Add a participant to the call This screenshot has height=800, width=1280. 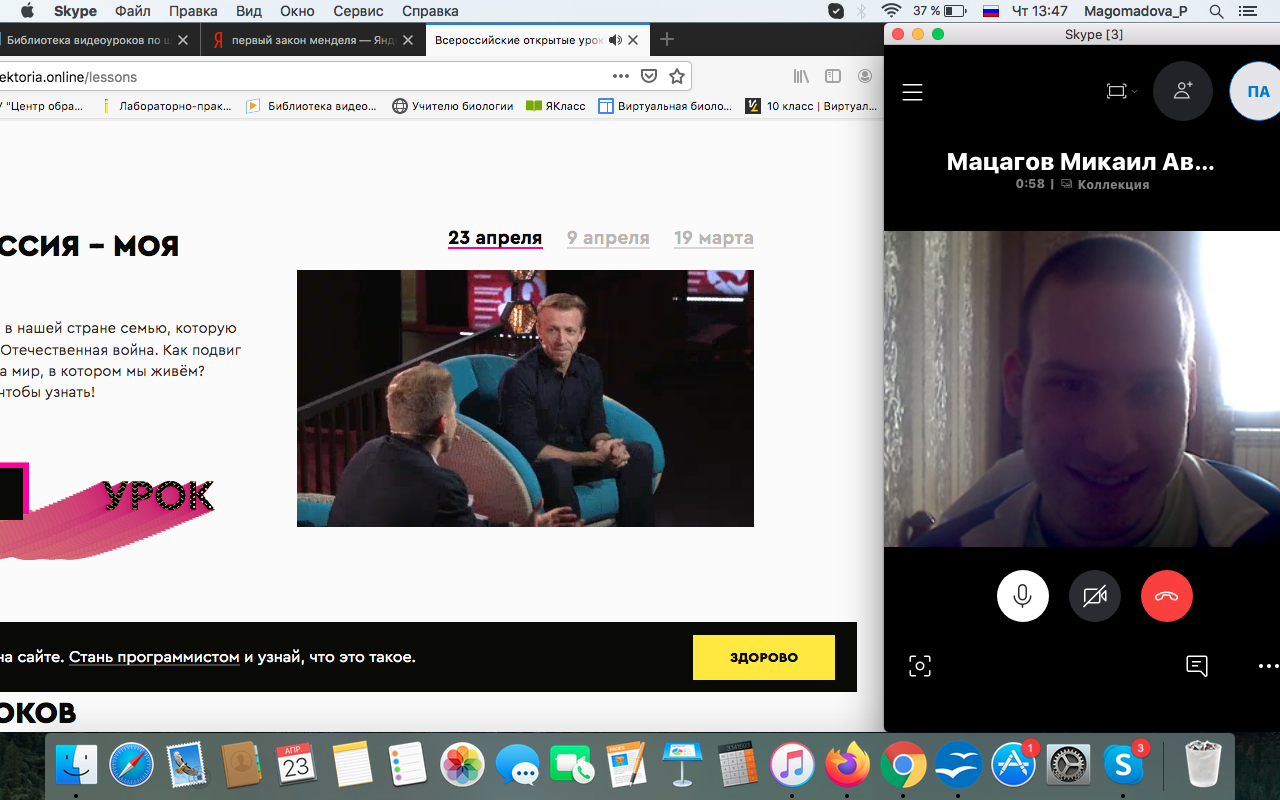pos(1182,91)
